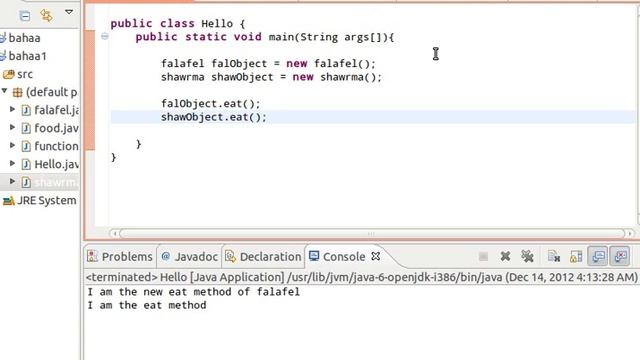Screen dimensions: 640x360
Task: Select the Console tab
Action: pos(344,257)
